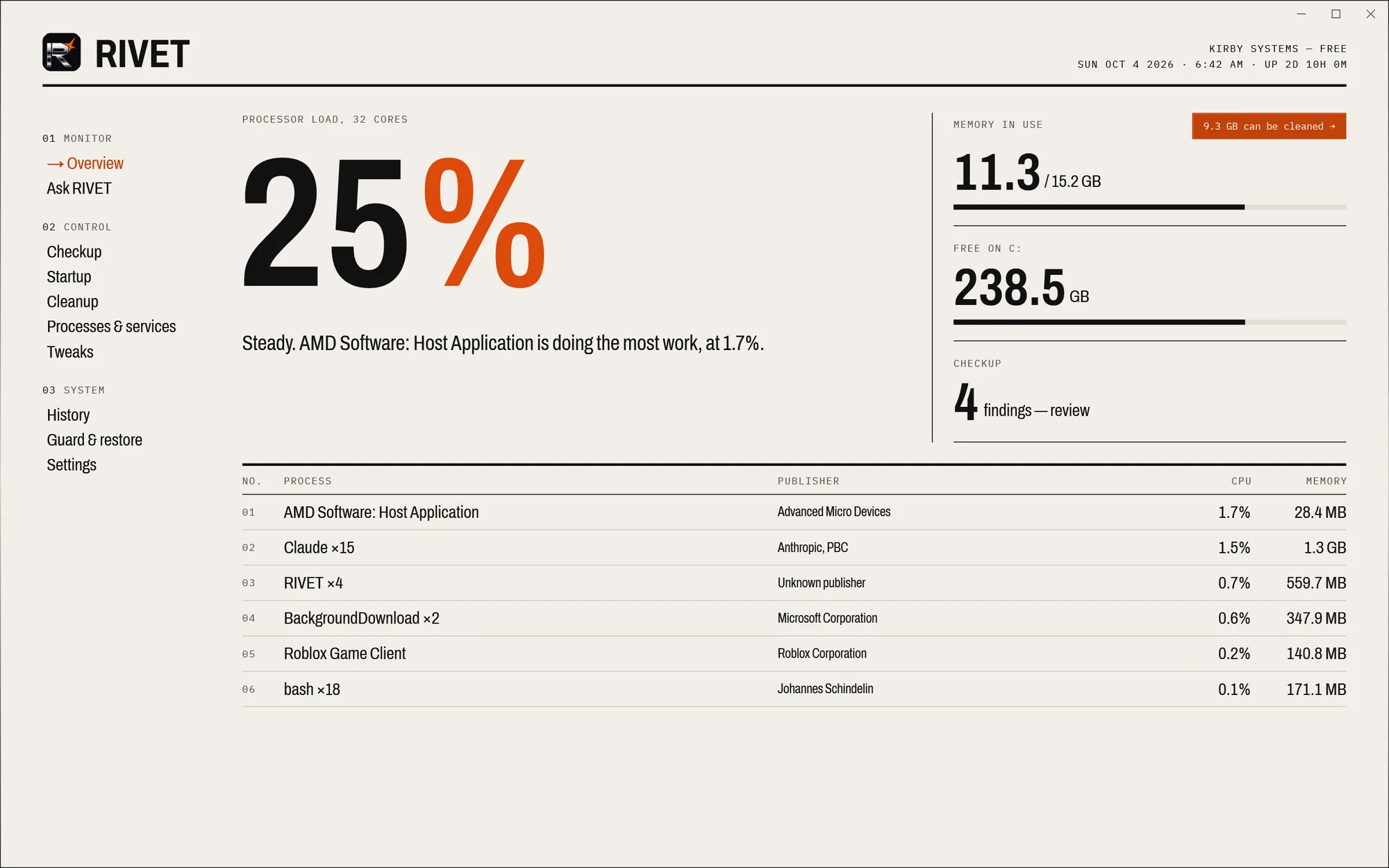Open the Overview page
The height and width of the screenshot is (868, 1389).
85,163
